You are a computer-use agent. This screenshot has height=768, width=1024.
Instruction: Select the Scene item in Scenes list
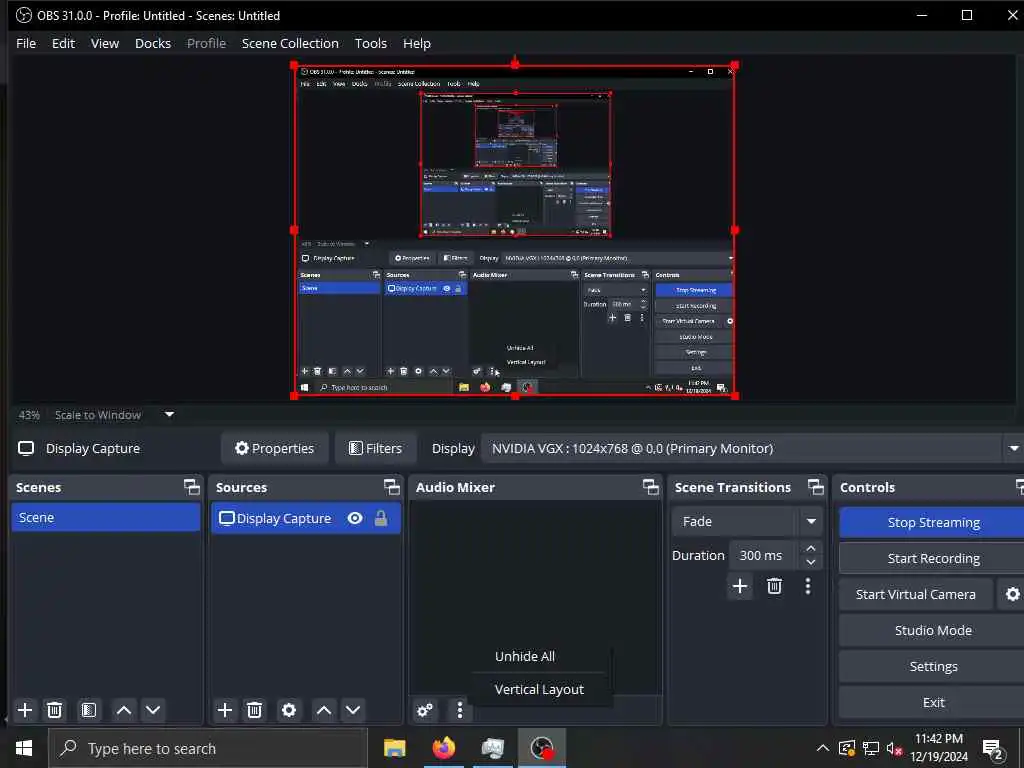click(106, 517)
